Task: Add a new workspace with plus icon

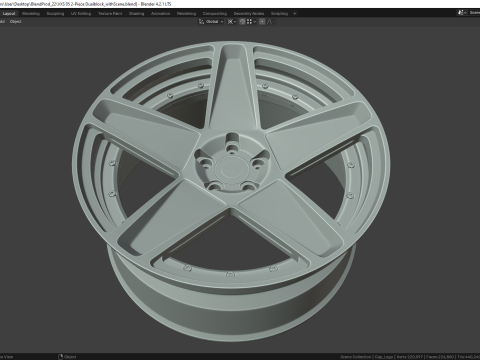Action: (295, 14)
